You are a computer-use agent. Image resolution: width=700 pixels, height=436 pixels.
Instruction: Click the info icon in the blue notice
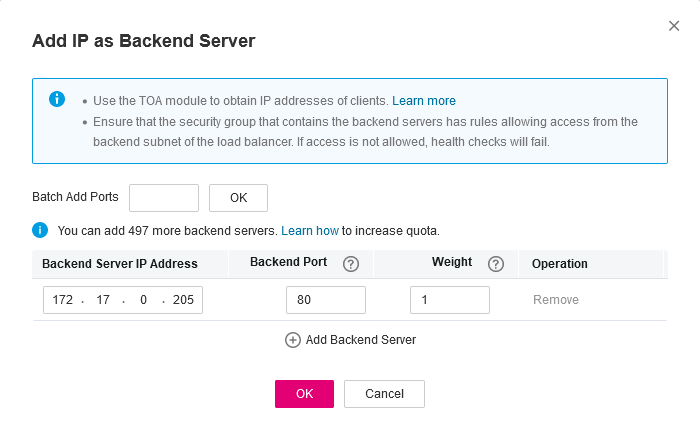coord(57,100)
